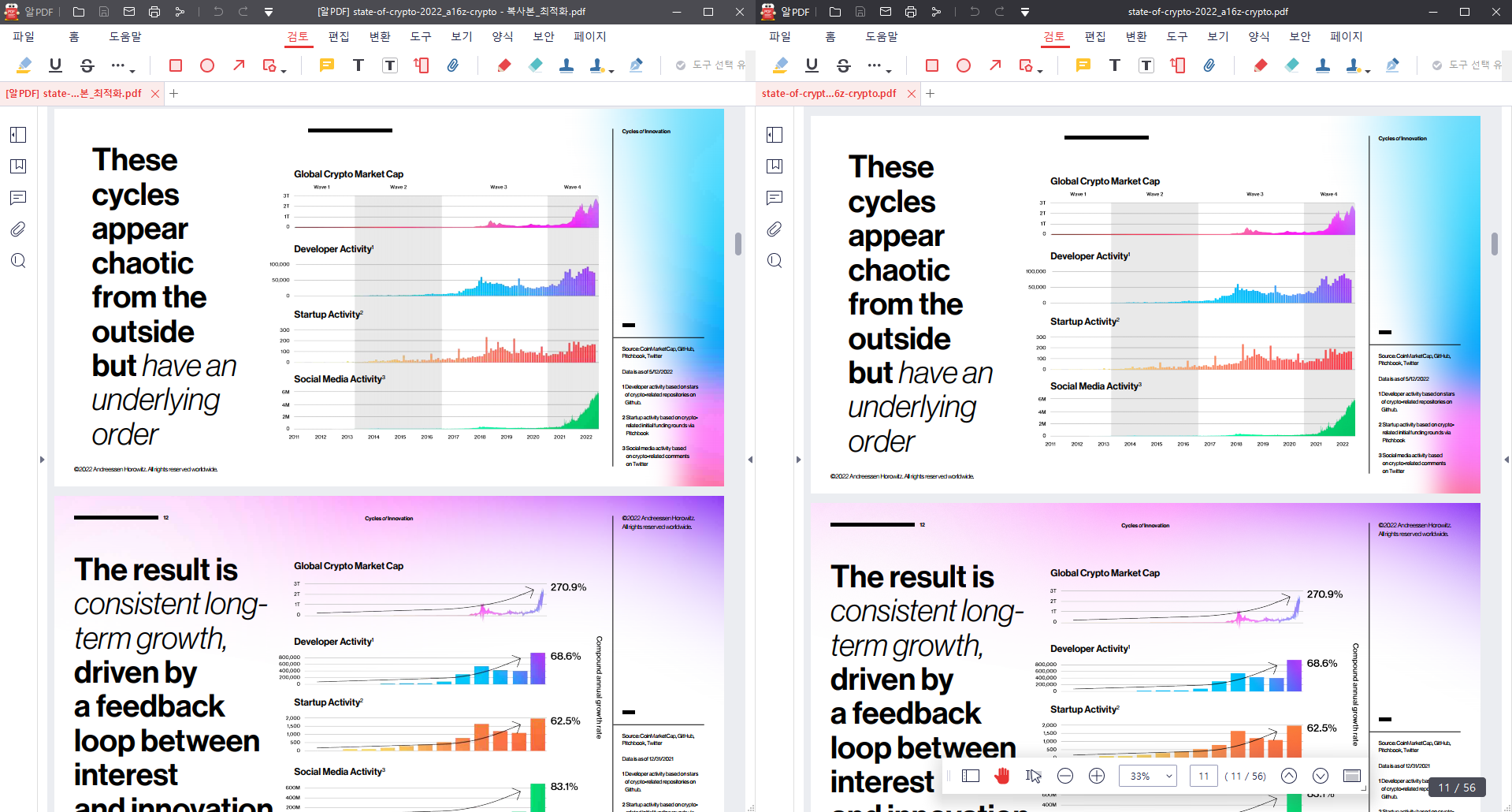This screenshot has height=812, width=1512.
Task: Choose the callout text tool in left window
Action: tap(422, 65)
